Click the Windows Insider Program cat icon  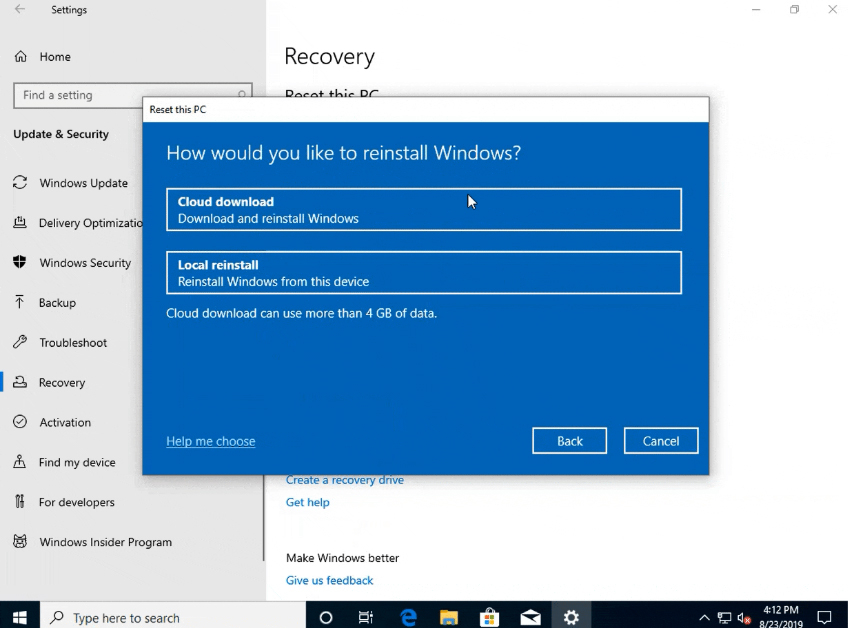[x=20, y=541]
